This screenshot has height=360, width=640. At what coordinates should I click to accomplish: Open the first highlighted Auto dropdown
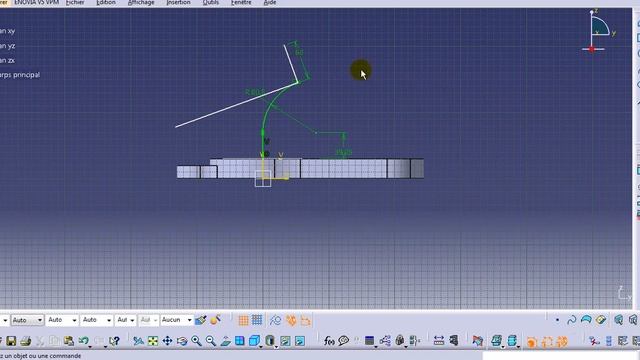[27, 320]
